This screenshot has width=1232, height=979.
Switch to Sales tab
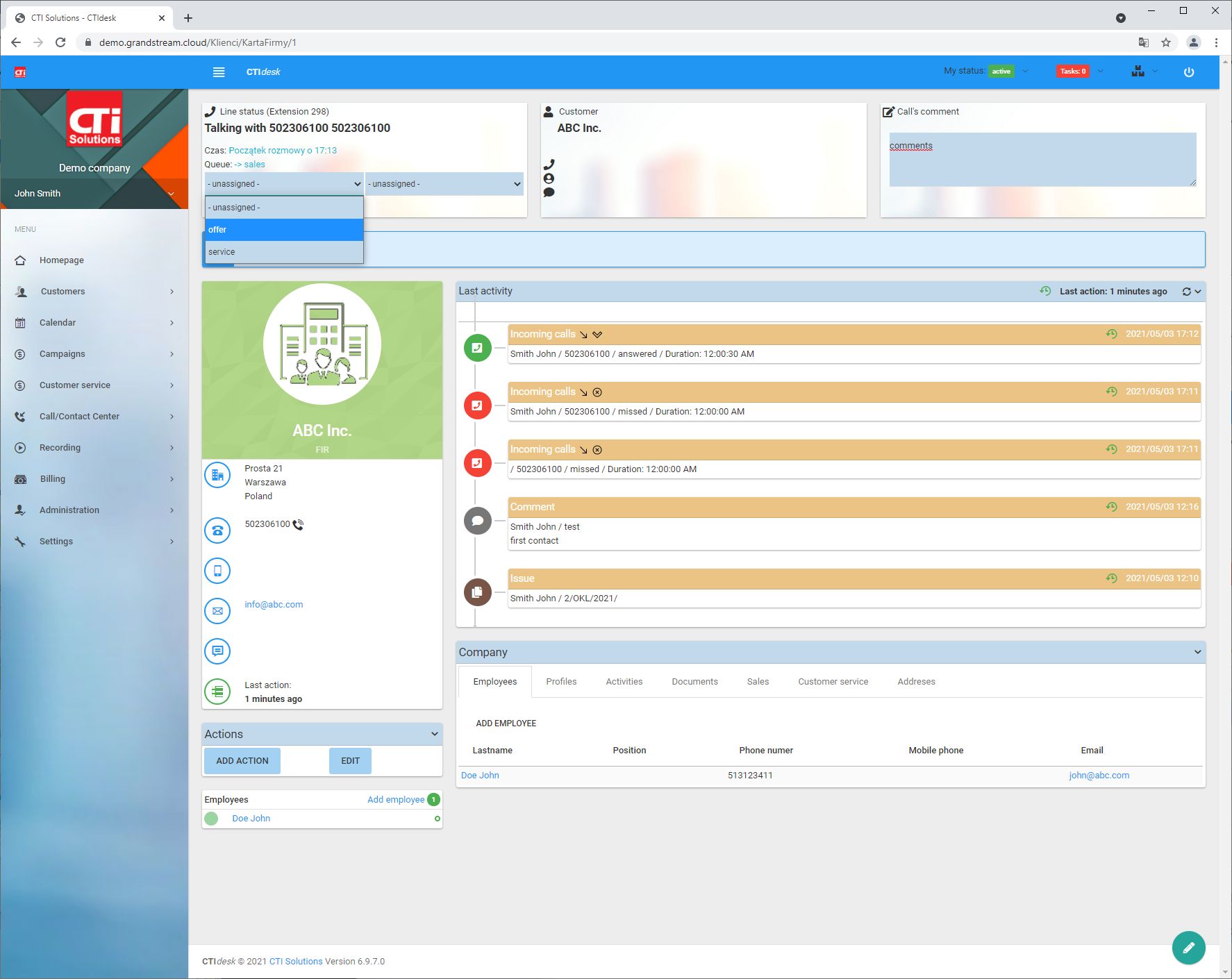pyautogui.click(x=758, y=682)
